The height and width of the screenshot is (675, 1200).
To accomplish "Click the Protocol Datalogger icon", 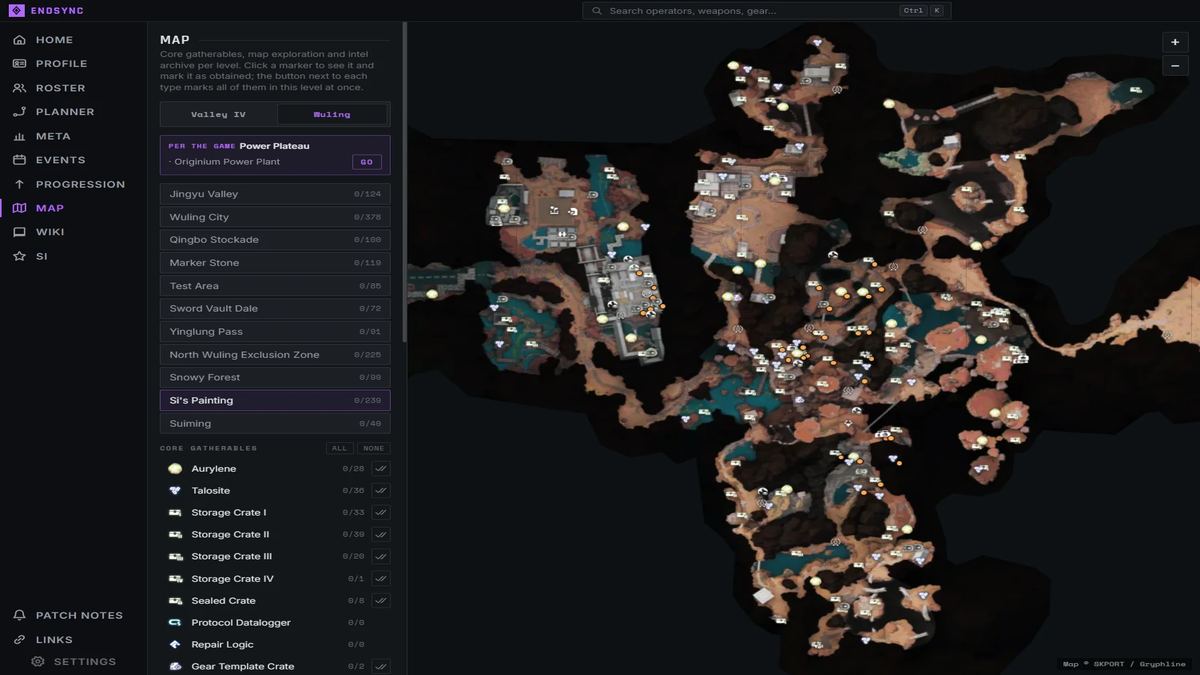I will [175, 622].
